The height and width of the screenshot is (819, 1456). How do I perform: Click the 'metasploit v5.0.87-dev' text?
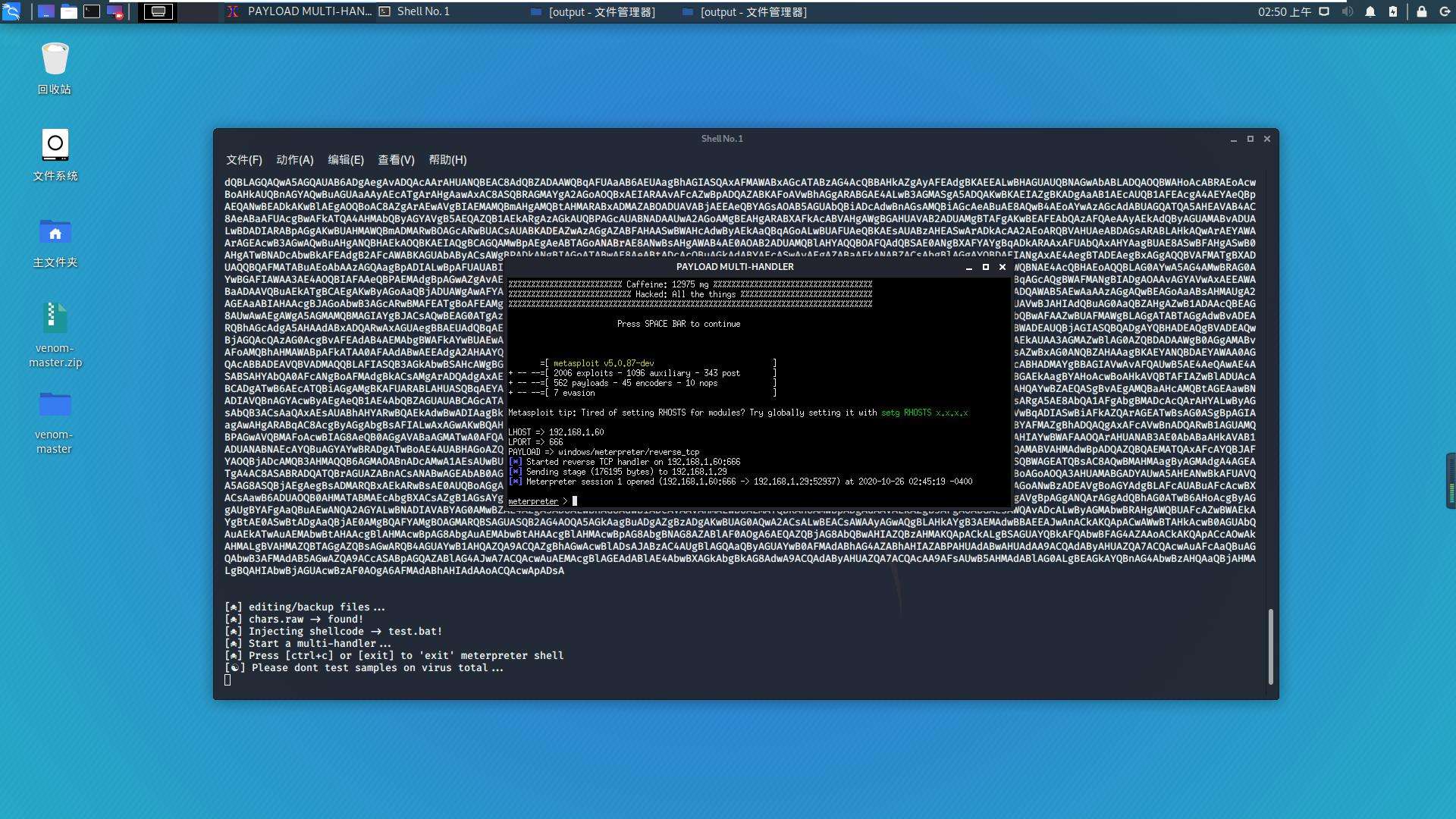(x=604, y=363)
